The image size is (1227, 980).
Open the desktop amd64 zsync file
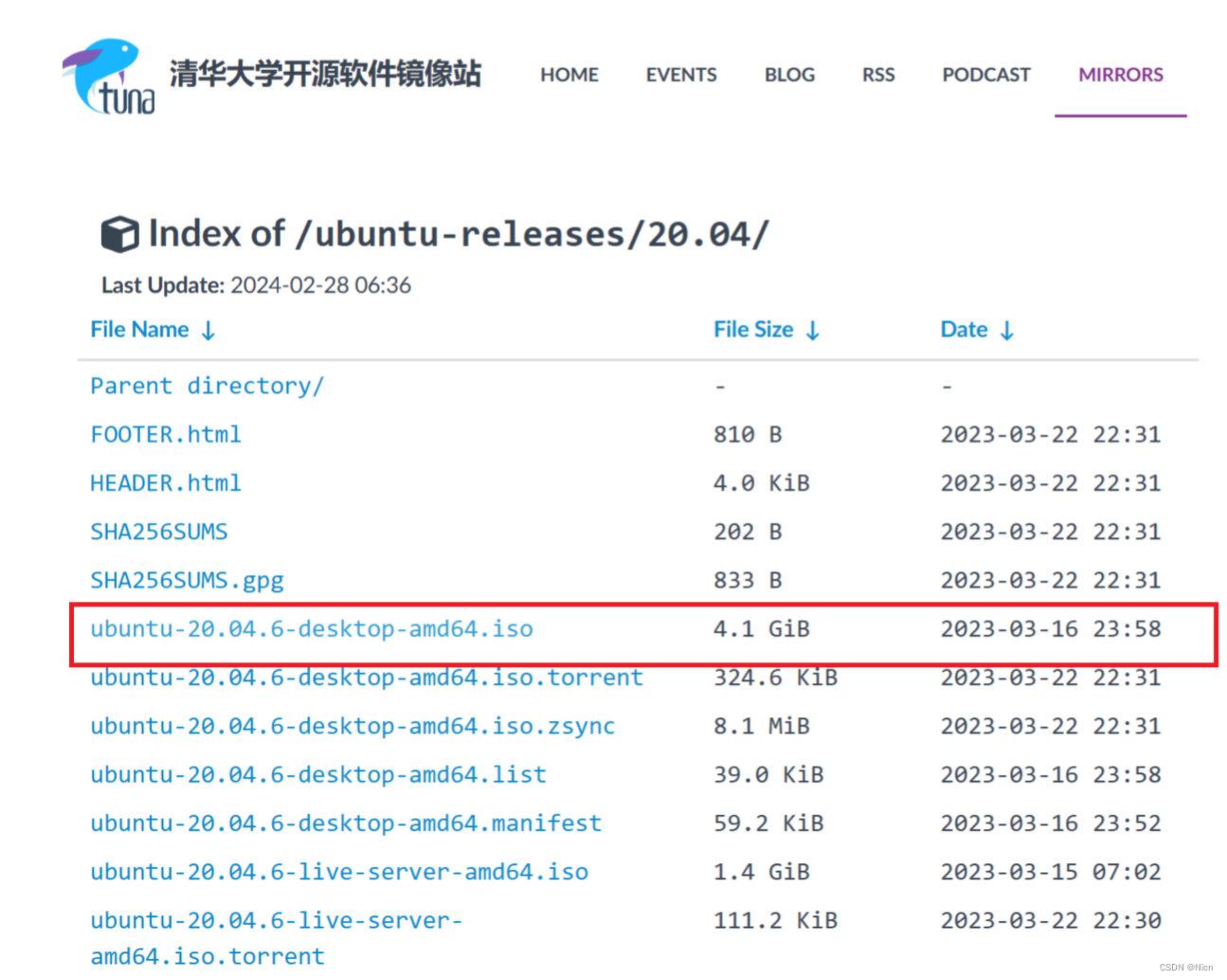[x=352, y=726]
